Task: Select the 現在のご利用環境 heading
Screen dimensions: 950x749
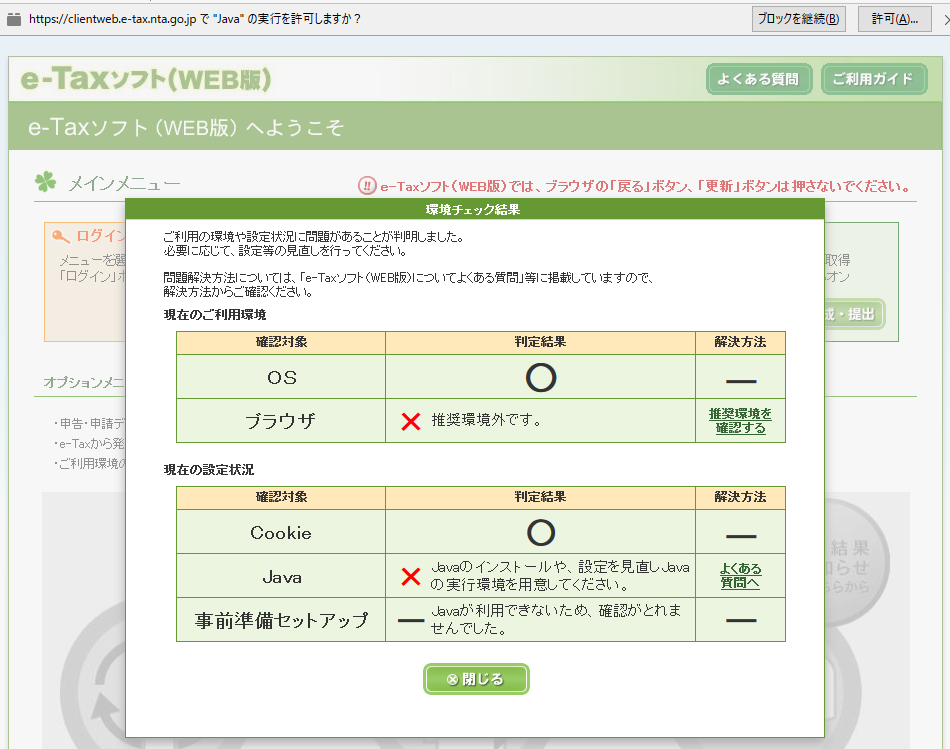Action: [x=215, y=315]
